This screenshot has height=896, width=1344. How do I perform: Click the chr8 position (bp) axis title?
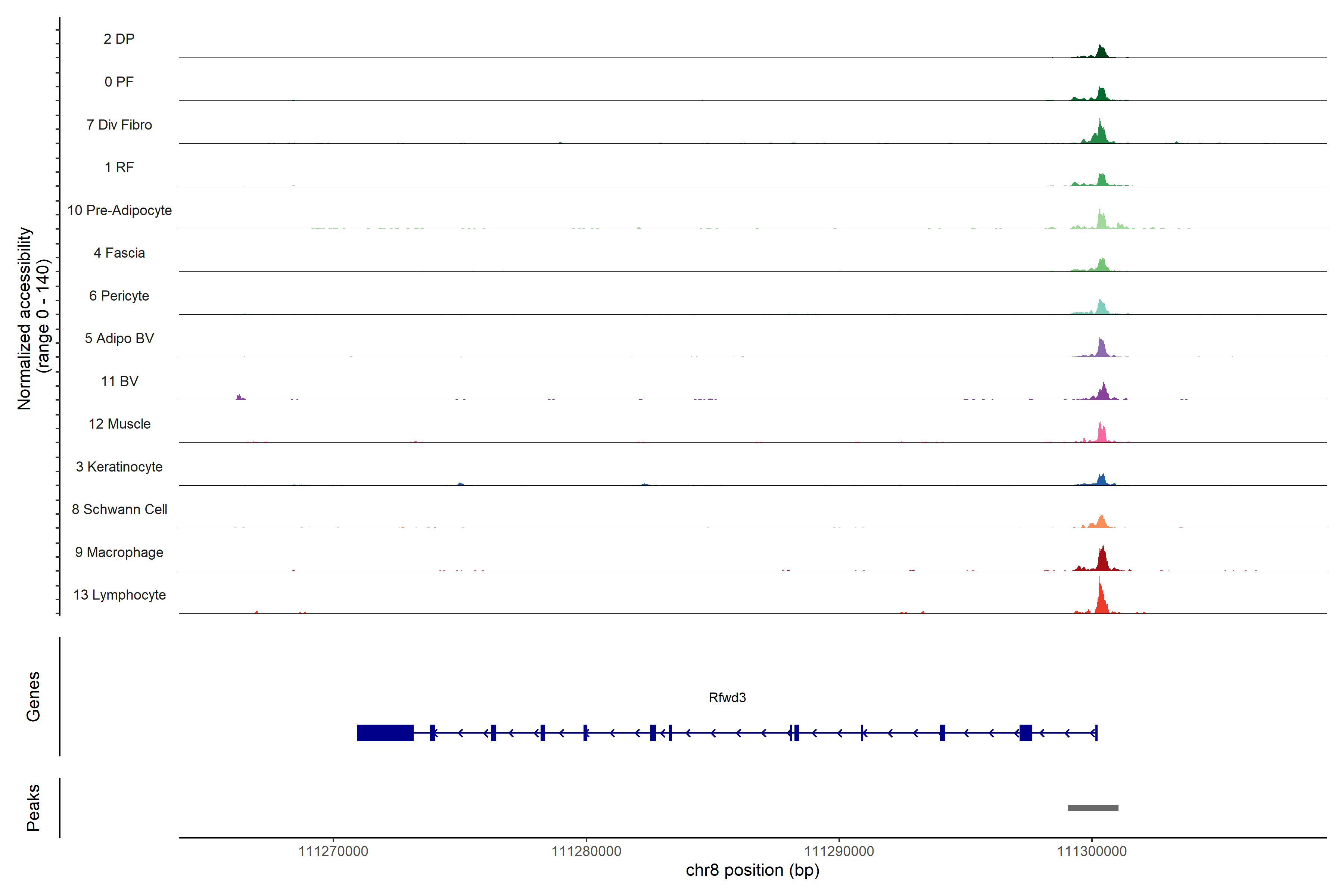[752, 870]
